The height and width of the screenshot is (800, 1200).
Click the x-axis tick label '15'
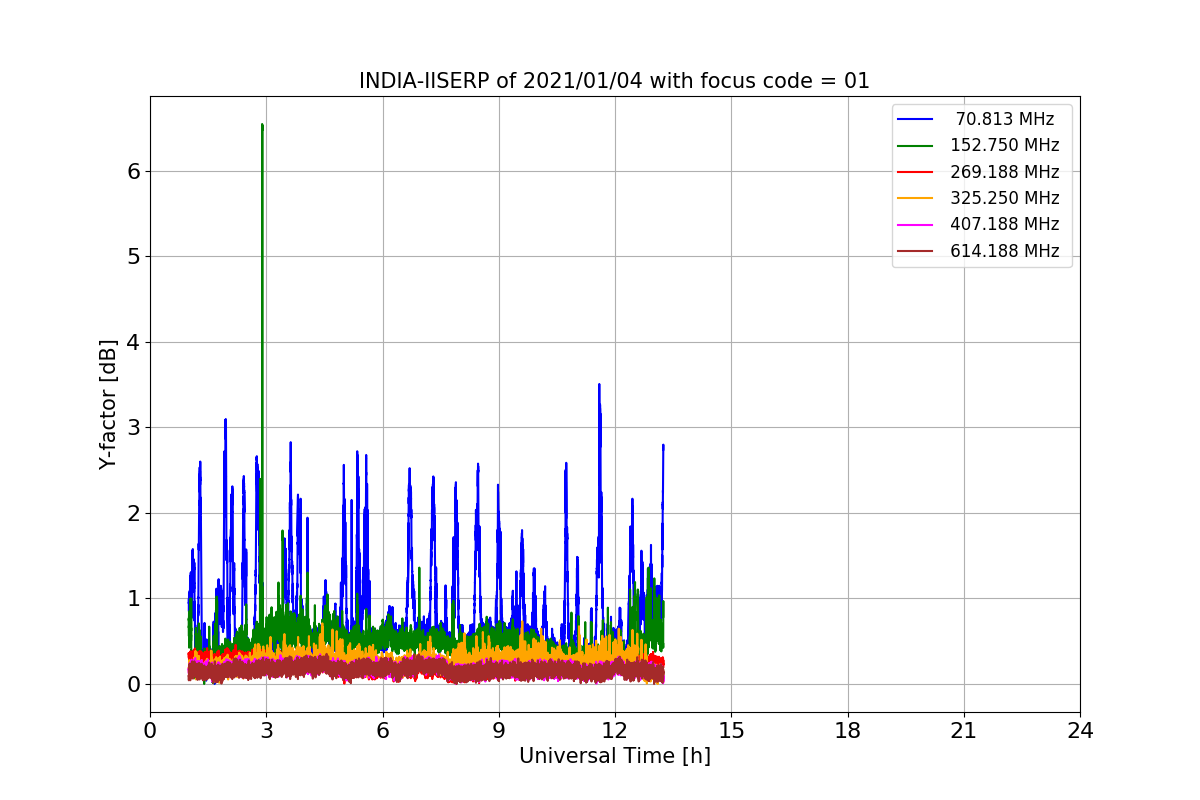point(731,731)
